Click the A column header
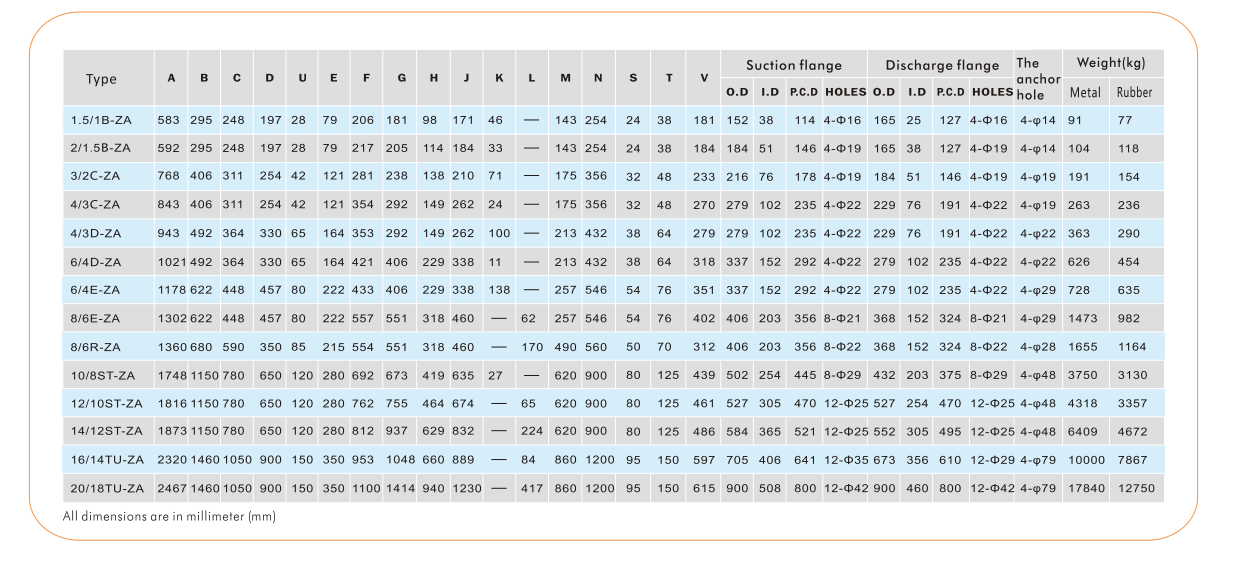Viewport: 1236px width, 562px height. [171, 78]
